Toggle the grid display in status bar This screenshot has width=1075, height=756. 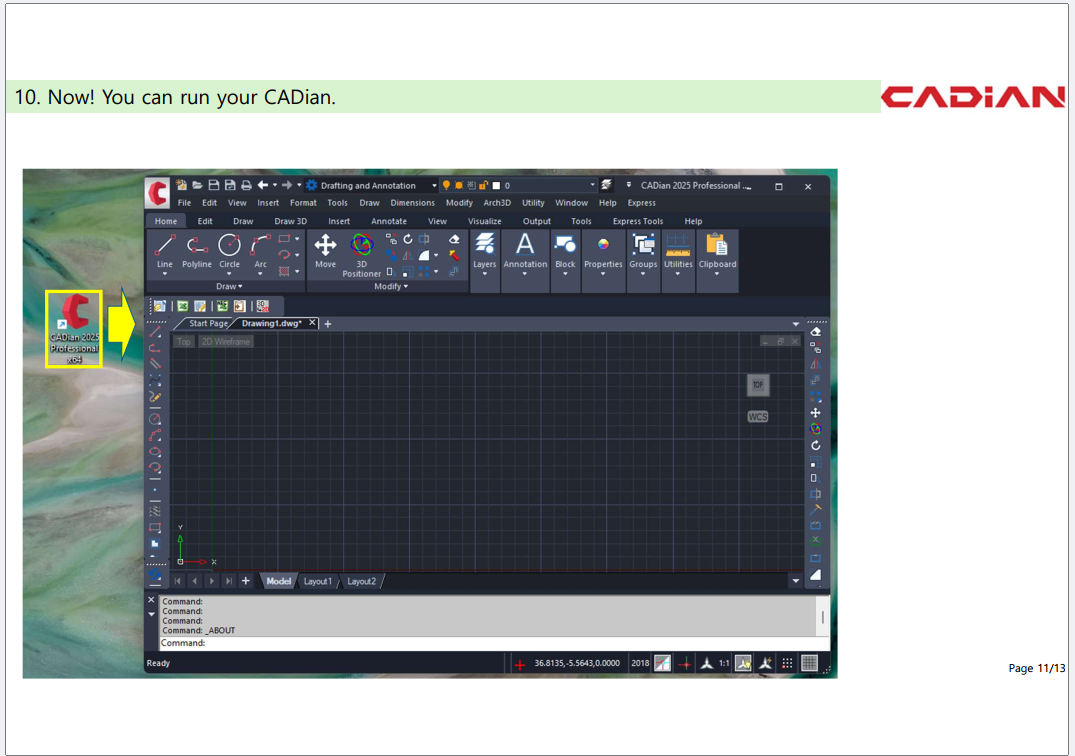point(810,663)
